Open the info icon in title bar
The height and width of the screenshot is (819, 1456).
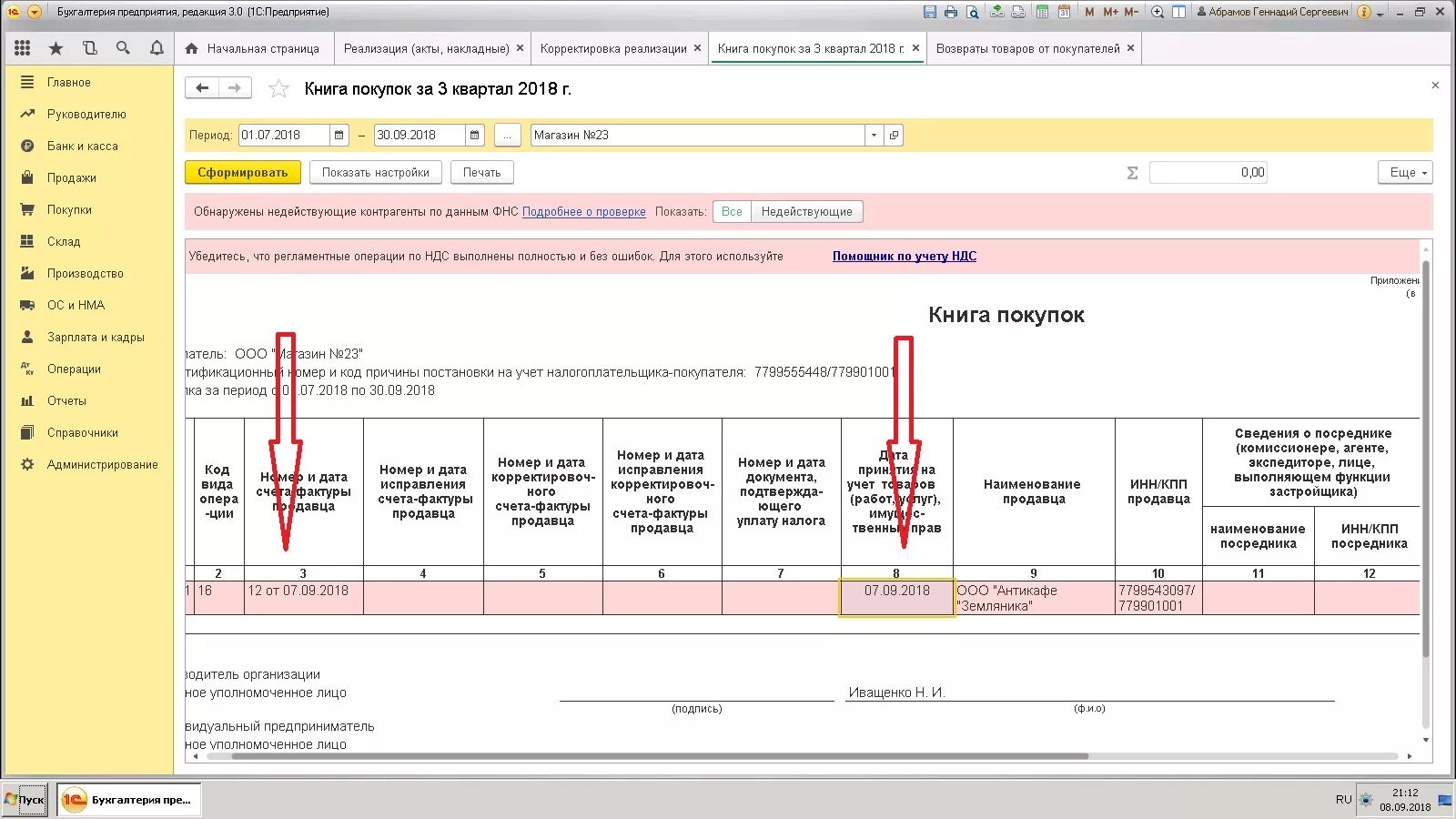(1364, 12)
